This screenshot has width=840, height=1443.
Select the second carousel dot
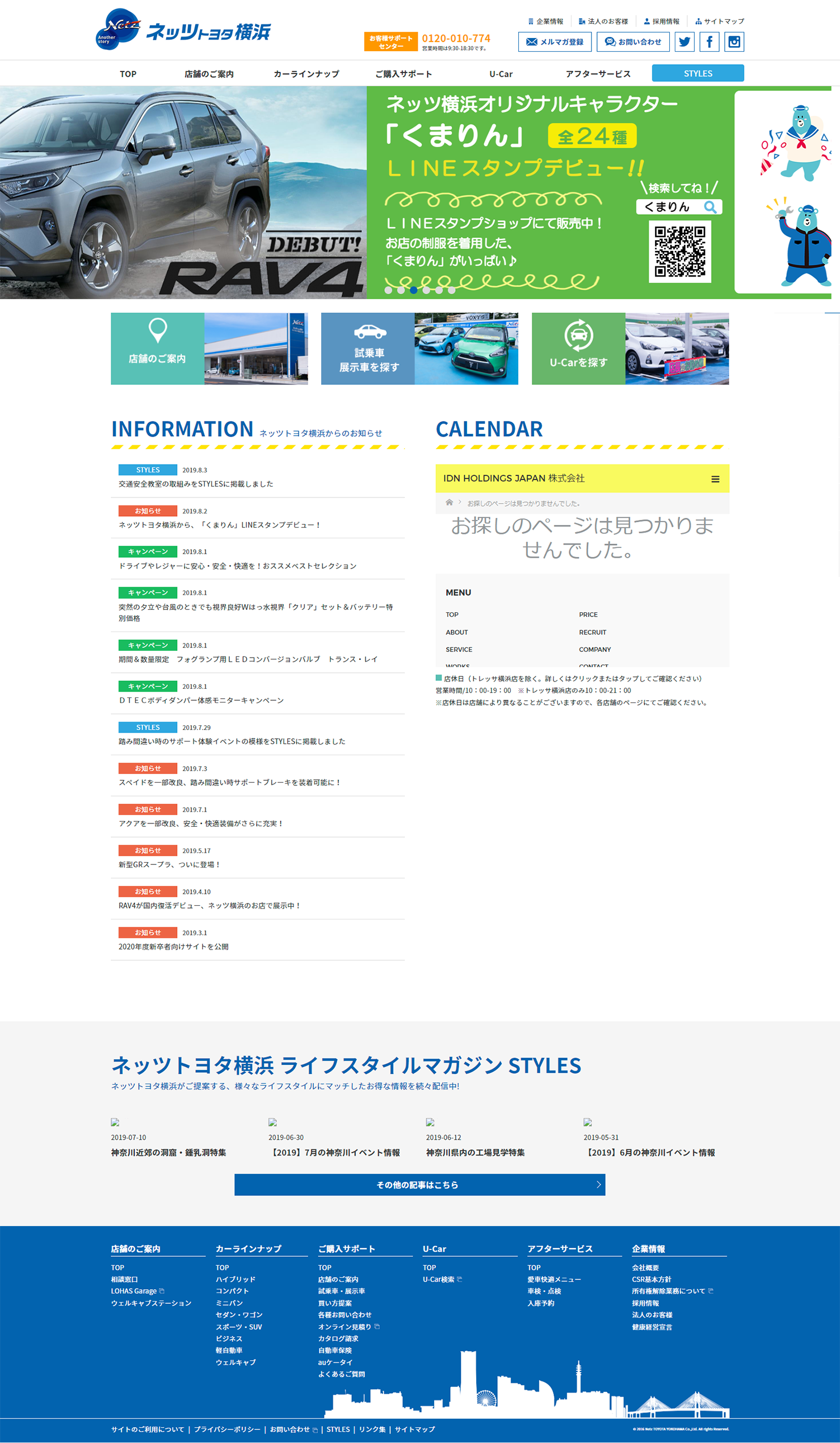coord(401,290)
